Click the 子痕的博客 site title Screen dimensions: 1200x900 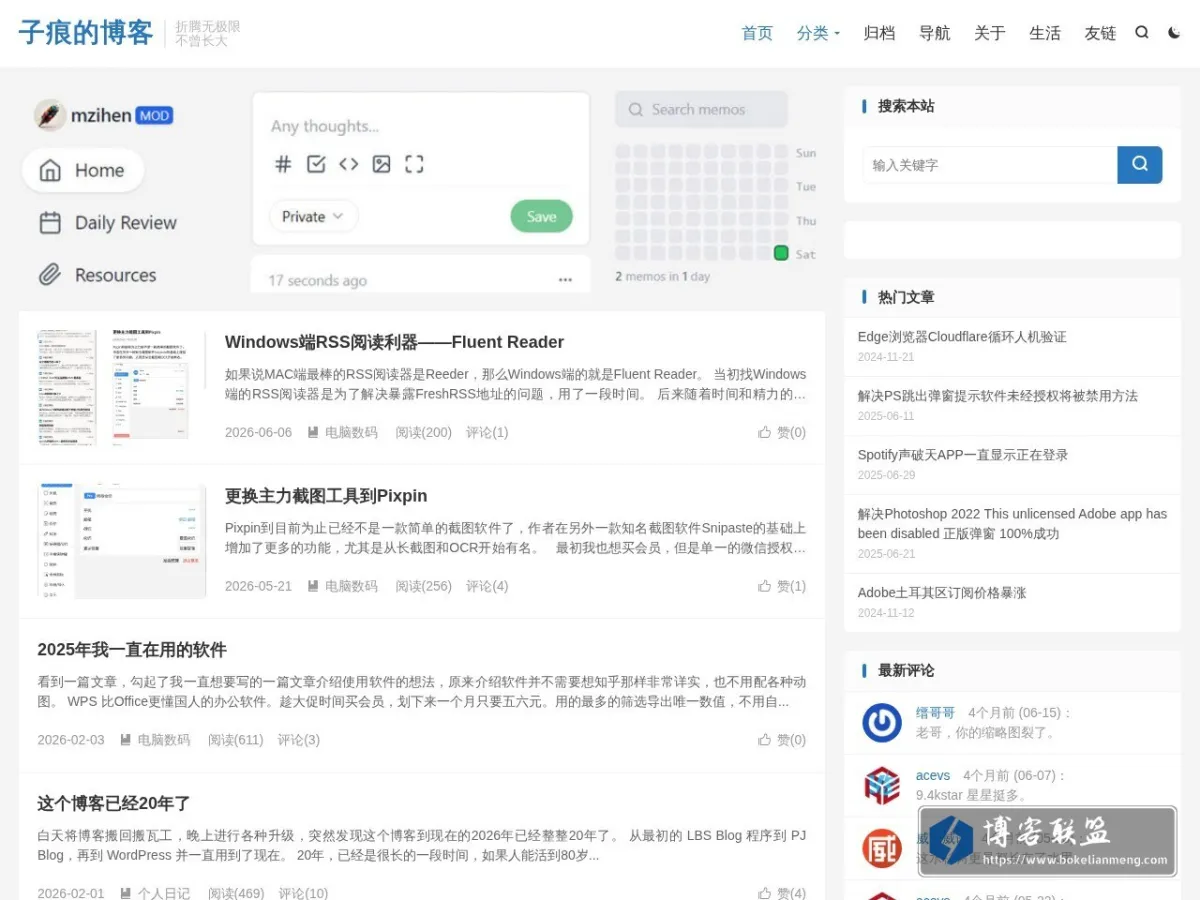click(85, 33)
